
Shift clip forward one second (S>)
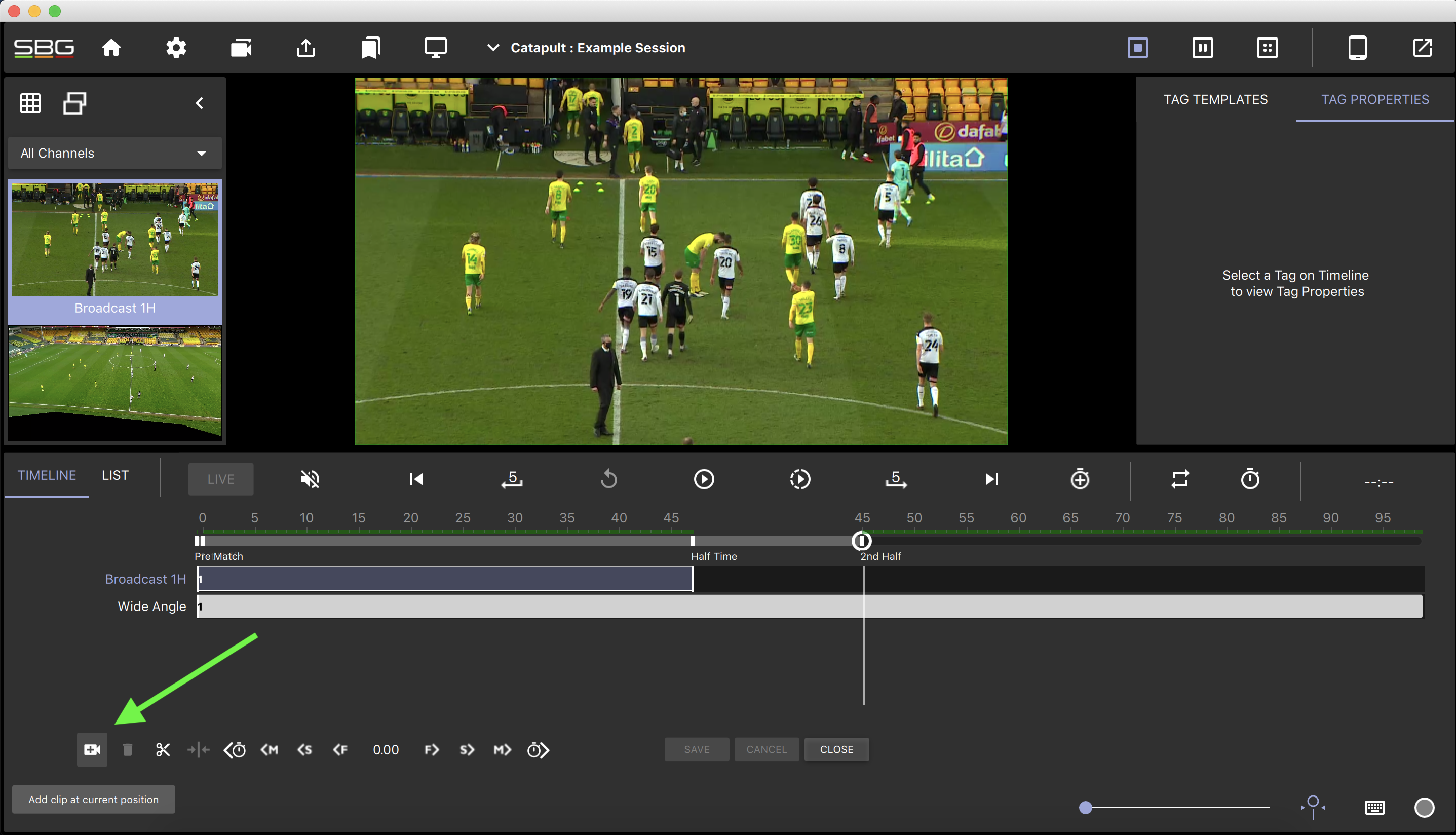coord(467,749)
